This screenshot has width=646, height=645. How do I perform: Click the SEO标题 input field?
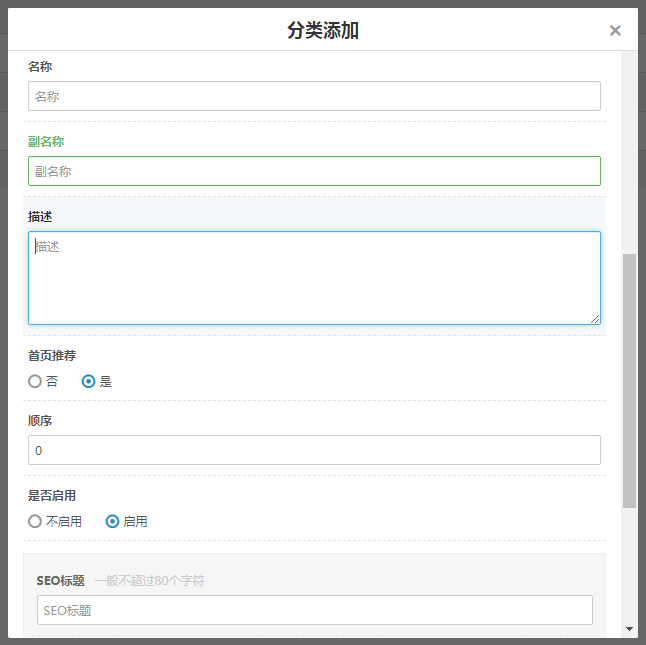315,610
